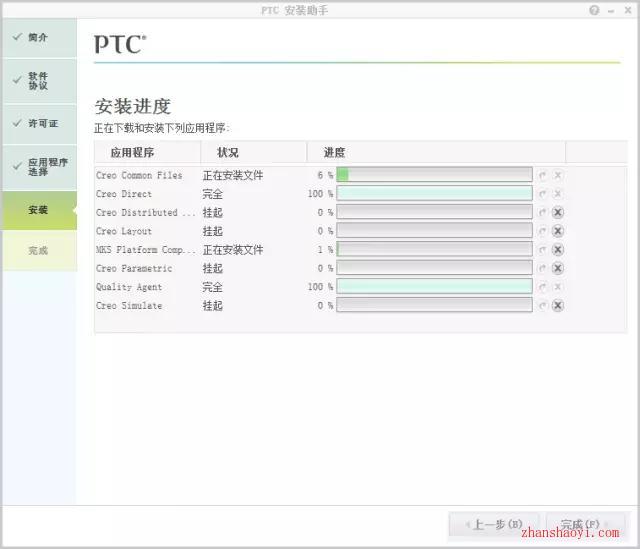
Task: Click the 100 % value for Creo Direct
Action: point(320,193)
